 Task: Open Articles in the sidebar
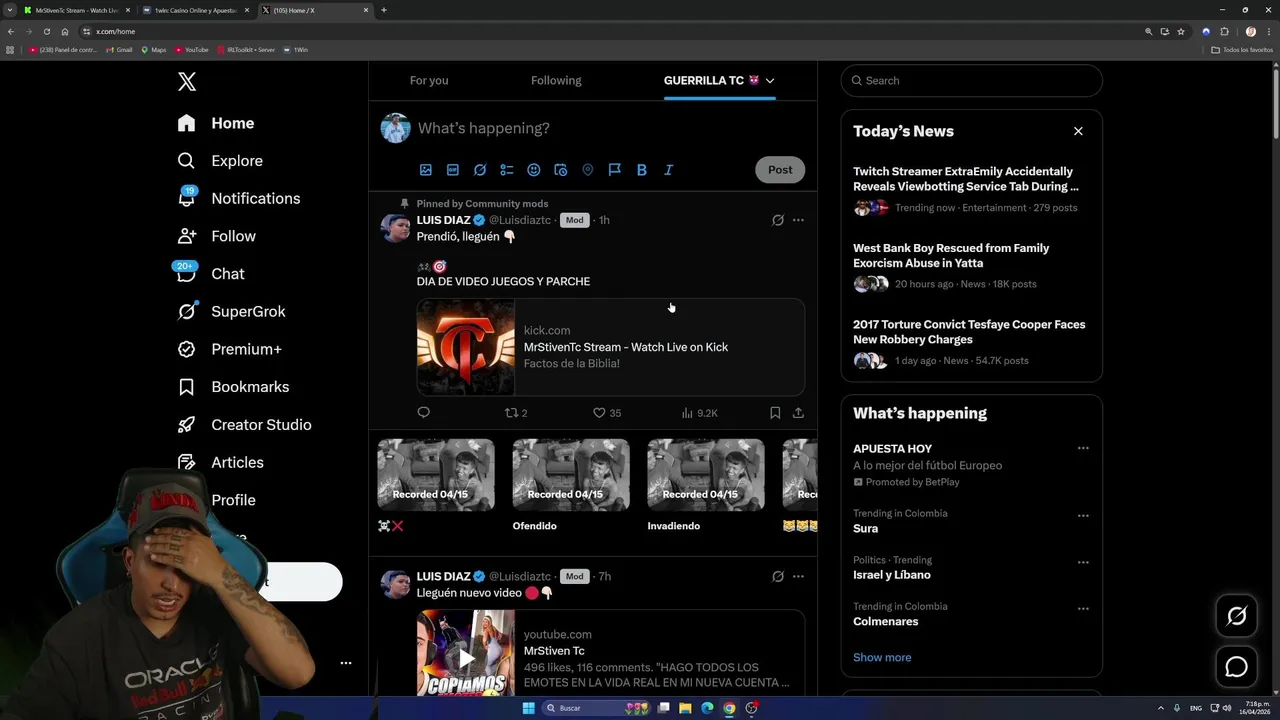click(x=220, y=462)
